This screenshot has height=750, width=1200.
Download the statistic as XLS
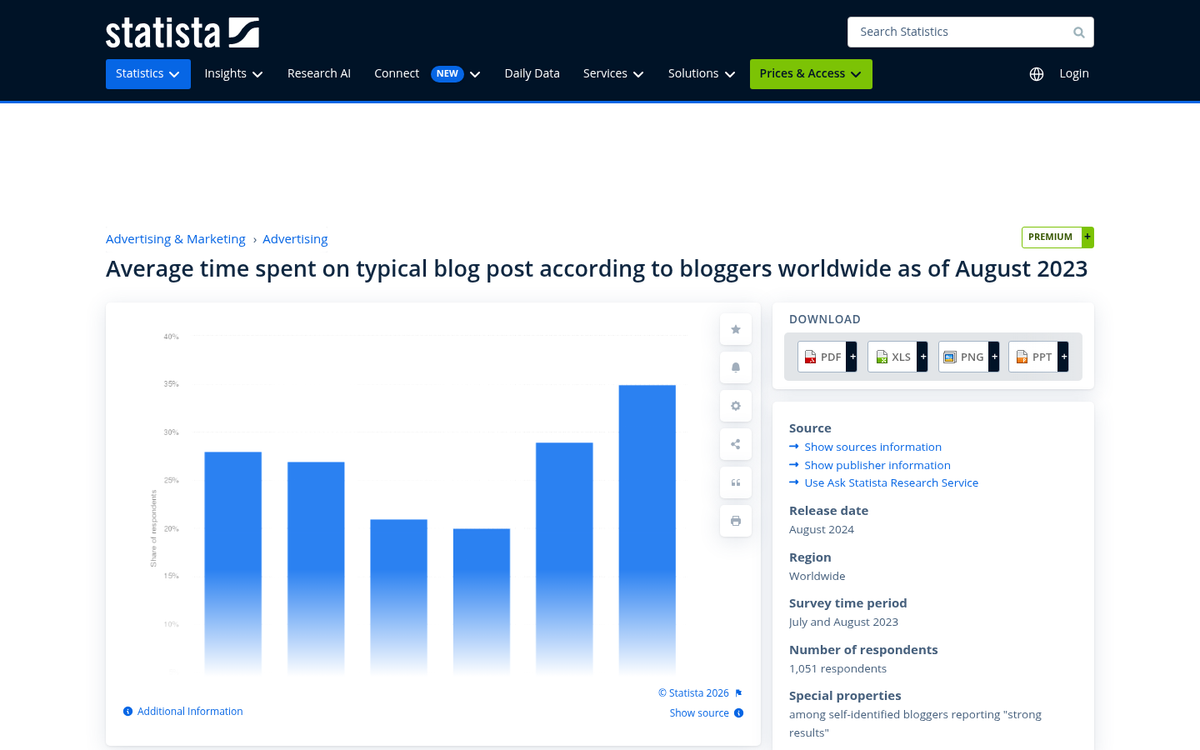coord(894,356)
